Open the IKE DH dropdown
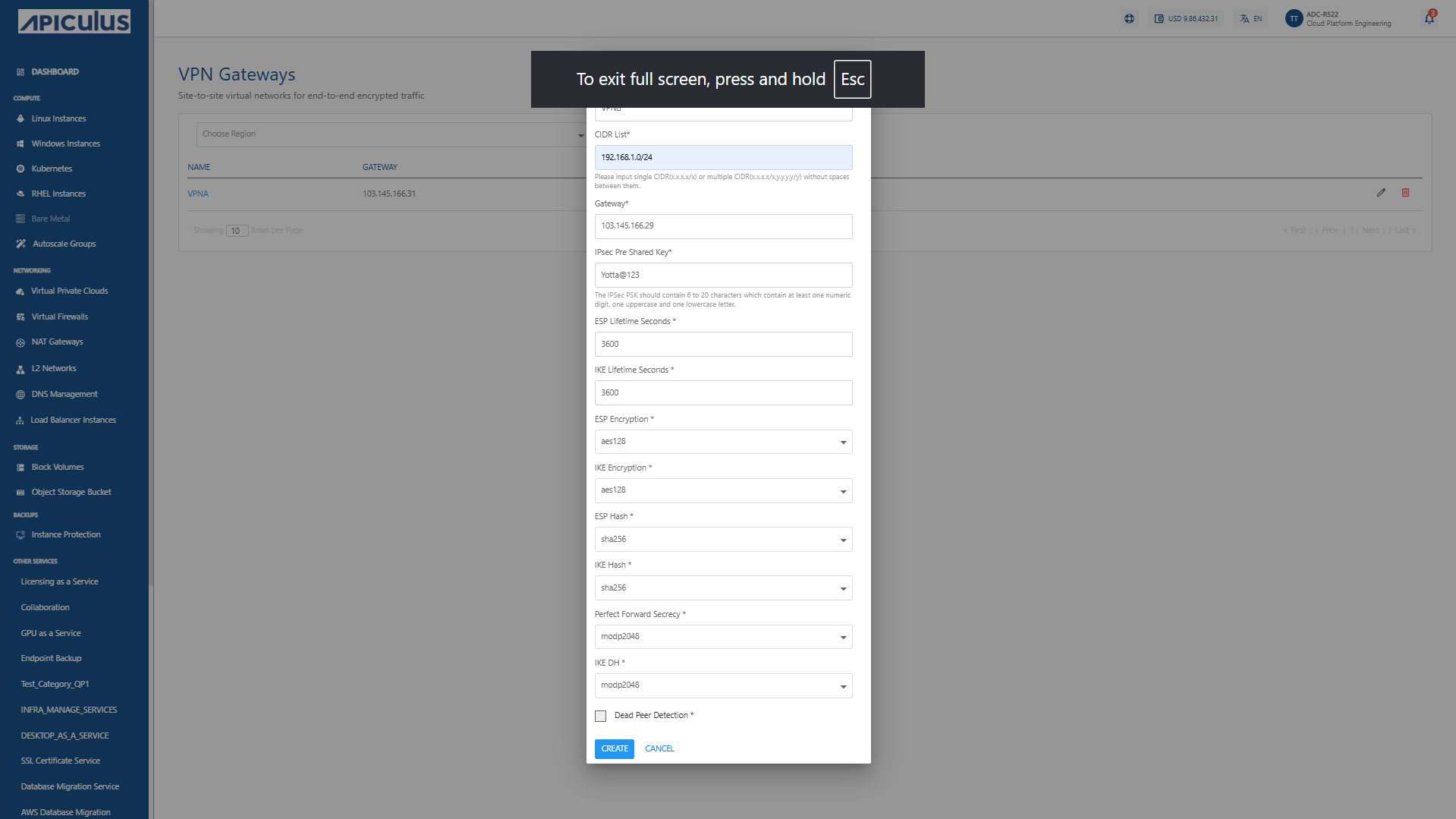The image size is (1456, 819). coord(723,685)
